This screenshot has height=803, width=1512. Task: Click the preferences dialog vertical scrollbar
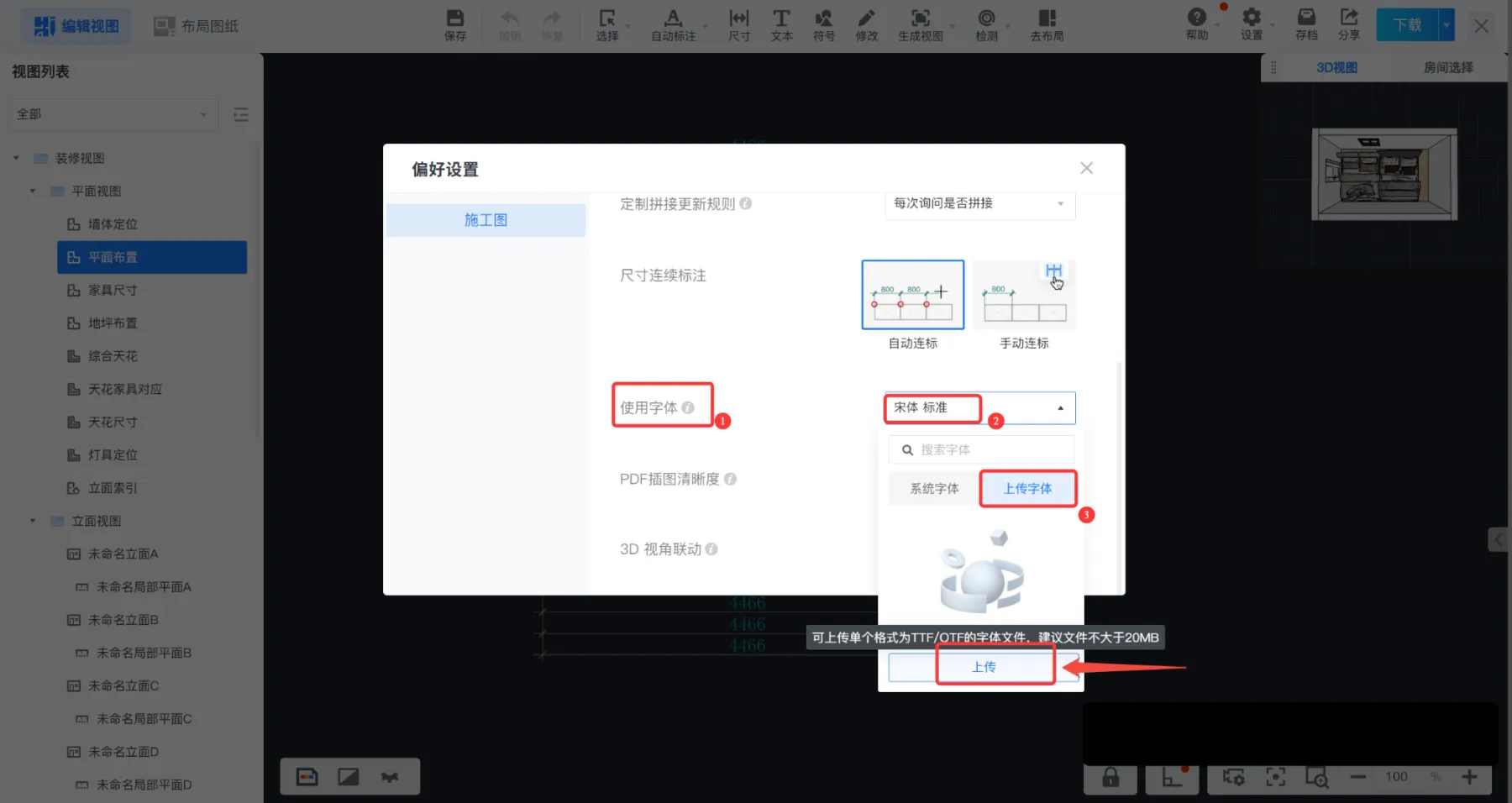pos(1119,470)
